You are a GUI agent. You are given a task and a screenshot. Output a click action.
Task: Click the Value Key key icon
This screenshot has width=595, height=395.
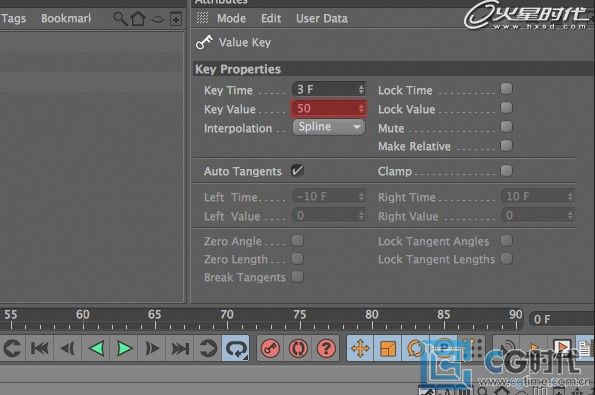click(204, 42)
